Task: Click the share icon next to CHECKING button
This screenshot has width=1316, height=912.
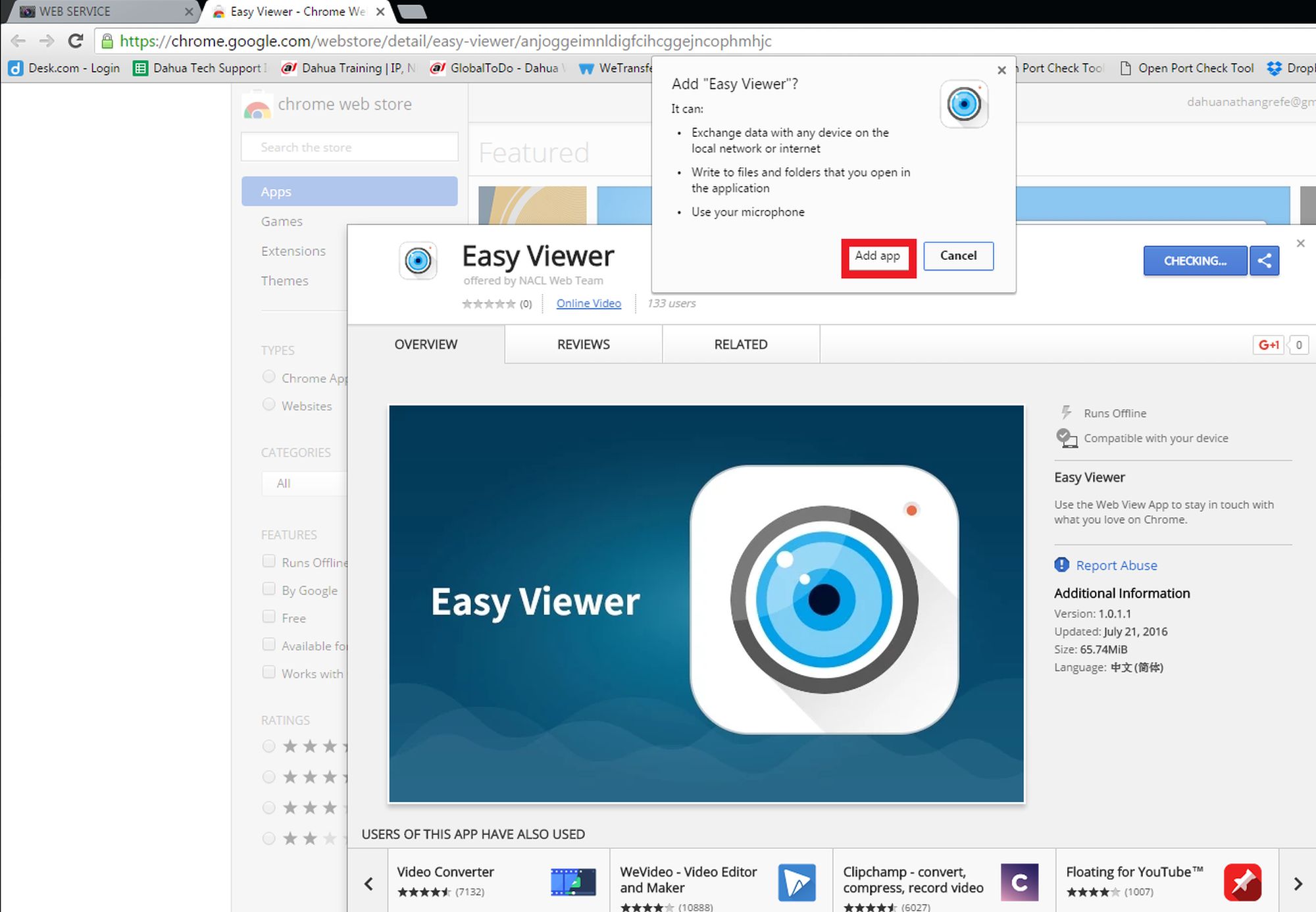Action: pos(1264,261)
